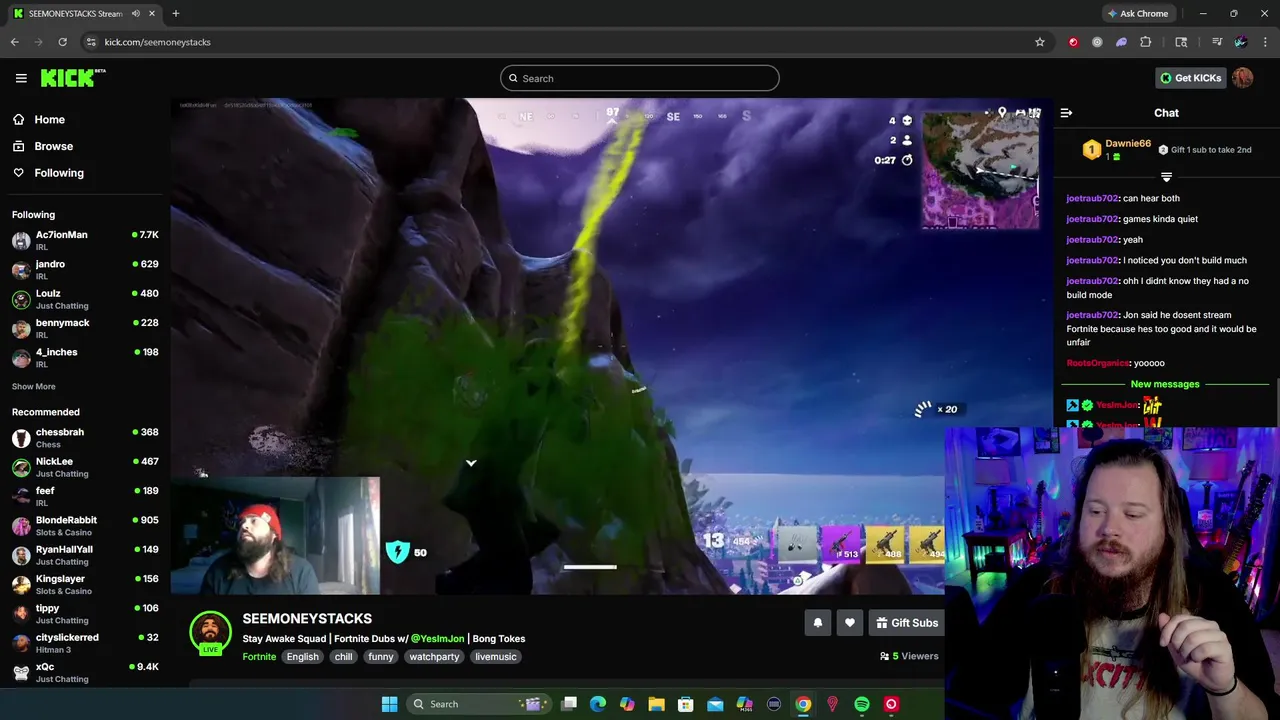Viewport: 1280px width, 720px height.
Task: Open the @YesImJon mention link
Action: point(437,639)
